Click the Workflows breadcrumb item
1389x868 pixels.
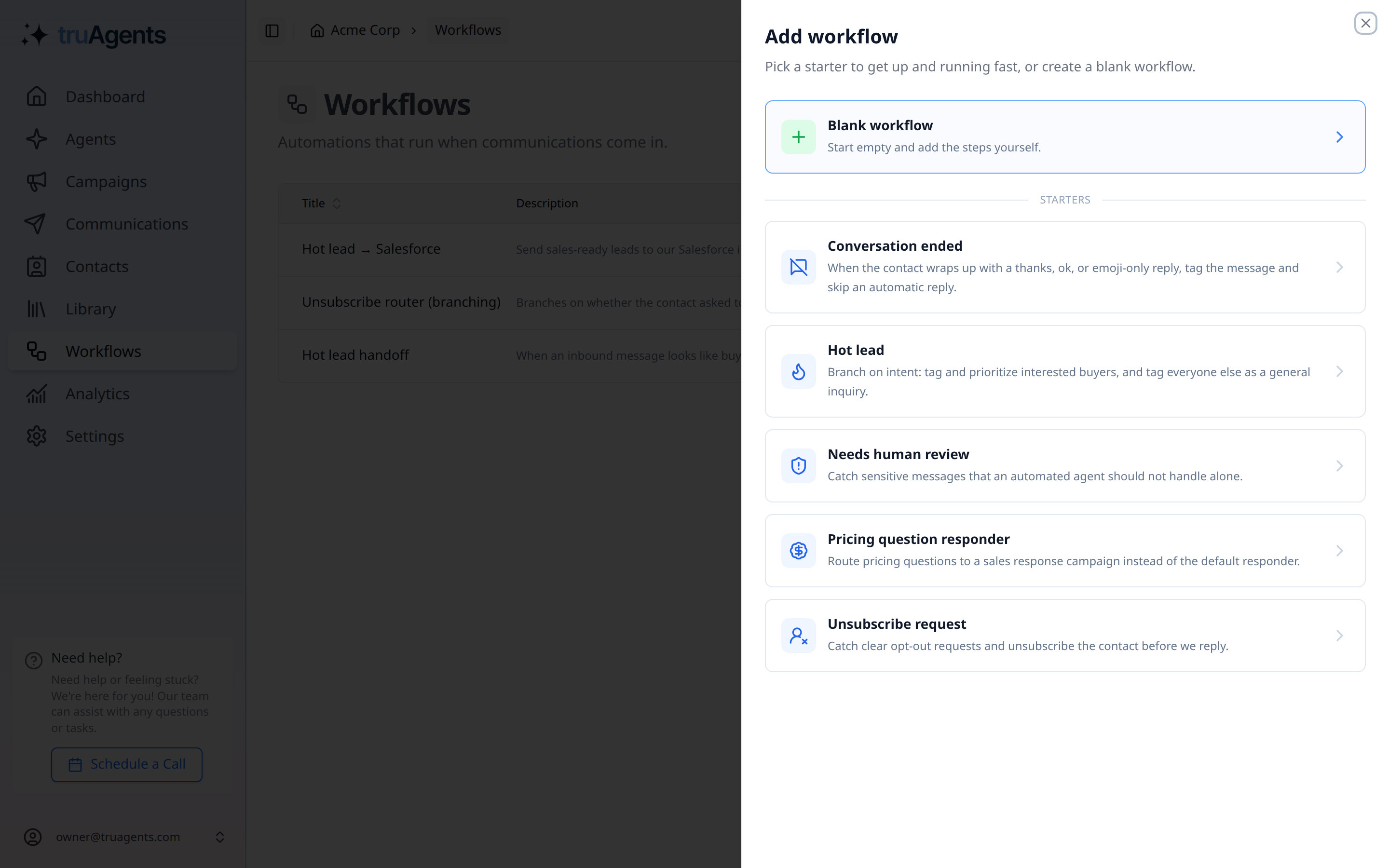click(468, 30)
